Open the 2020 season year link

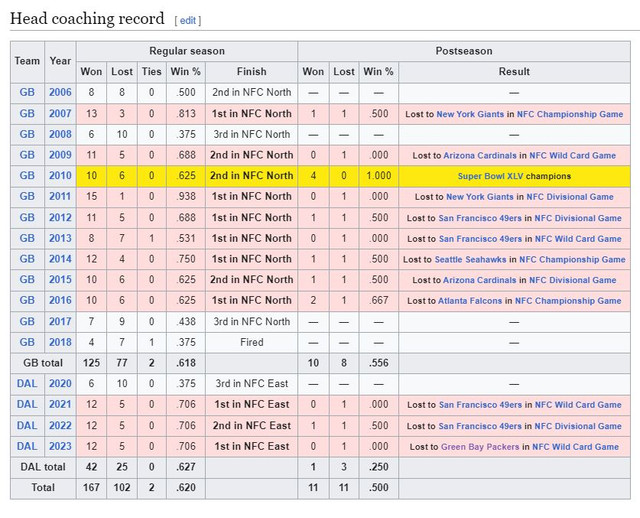click(60, 384)
